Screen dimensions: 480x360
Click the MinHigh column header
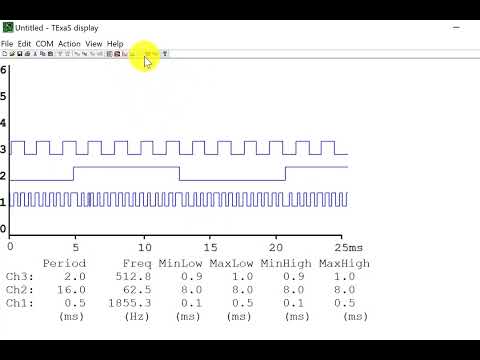286,264
